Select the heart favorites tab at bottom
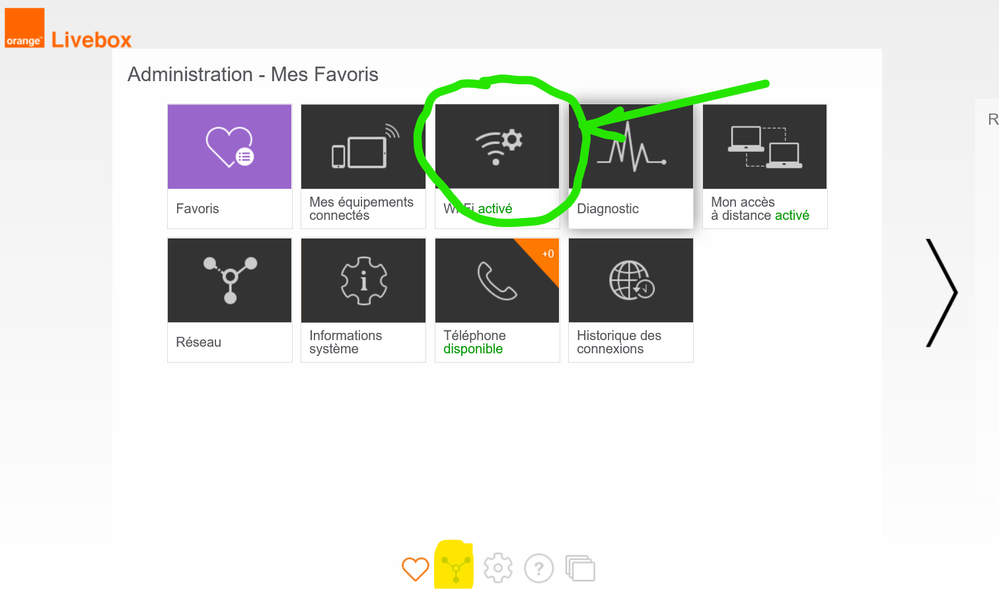Screen dimensions: 999x597 (x=415, y=569)
